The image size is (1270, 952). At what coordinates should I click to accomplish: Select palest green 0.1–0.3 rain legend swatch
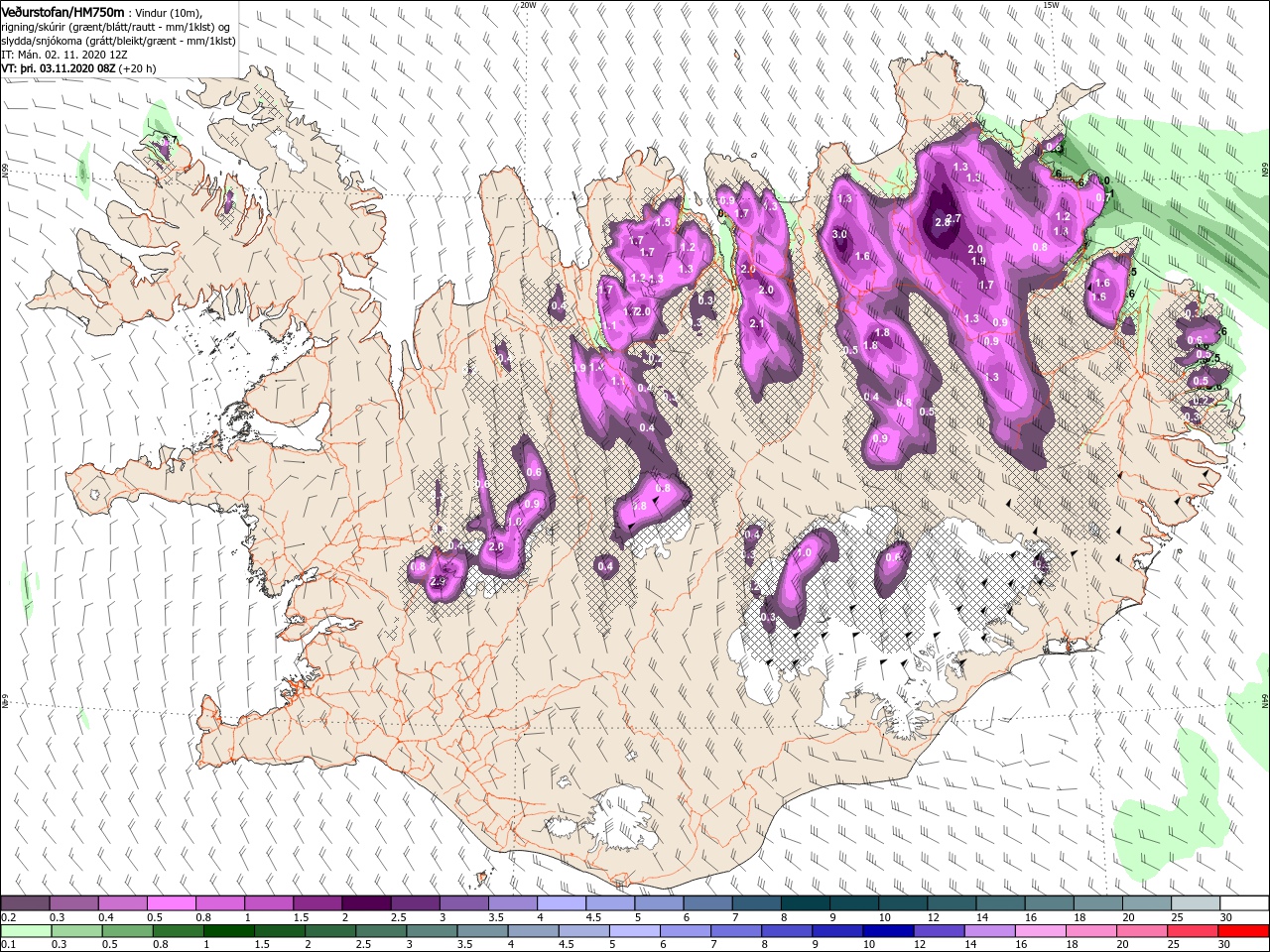click(x=26, y=931)
